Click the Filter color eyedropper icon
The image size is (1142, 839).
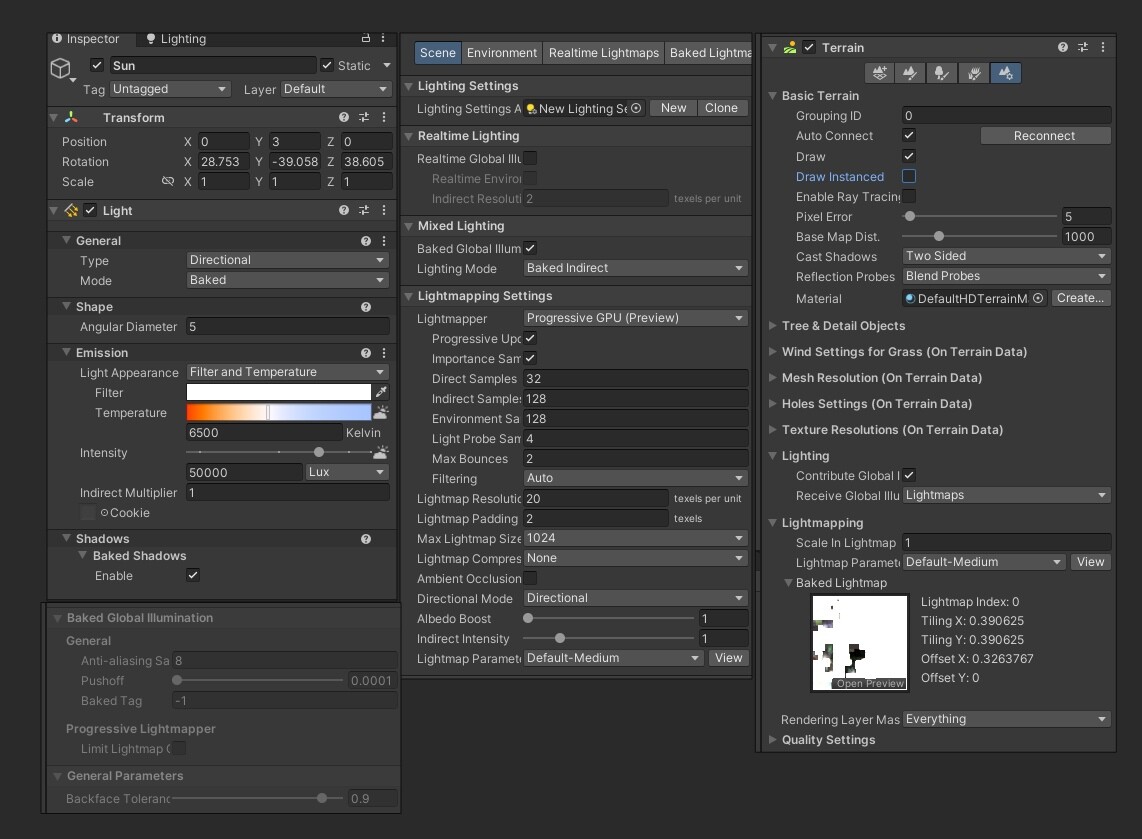[x=381, y=392]
